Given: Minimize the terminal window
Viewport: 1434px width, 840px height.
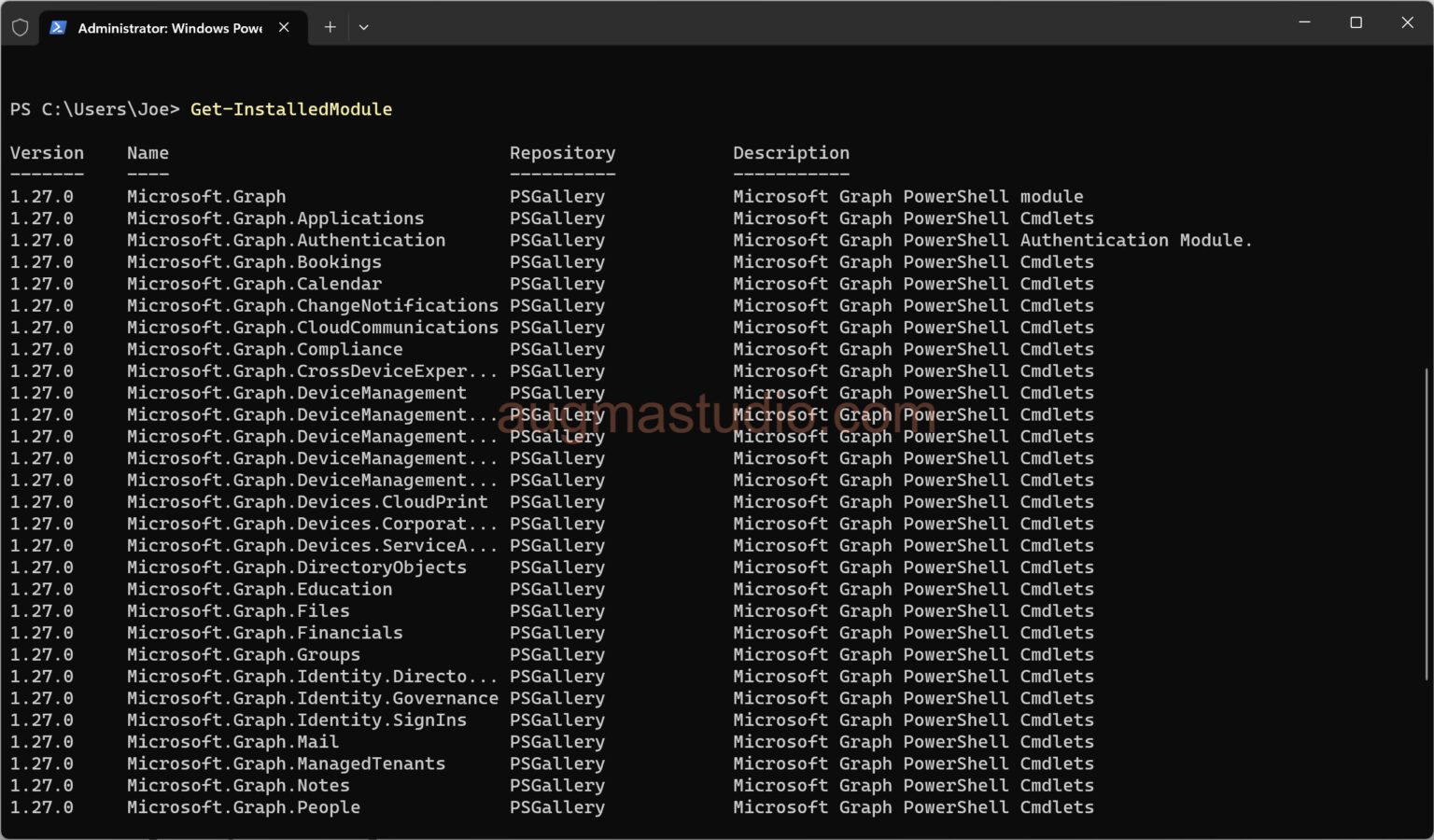Looking at the screenshot, I should tap(1303, 21).
